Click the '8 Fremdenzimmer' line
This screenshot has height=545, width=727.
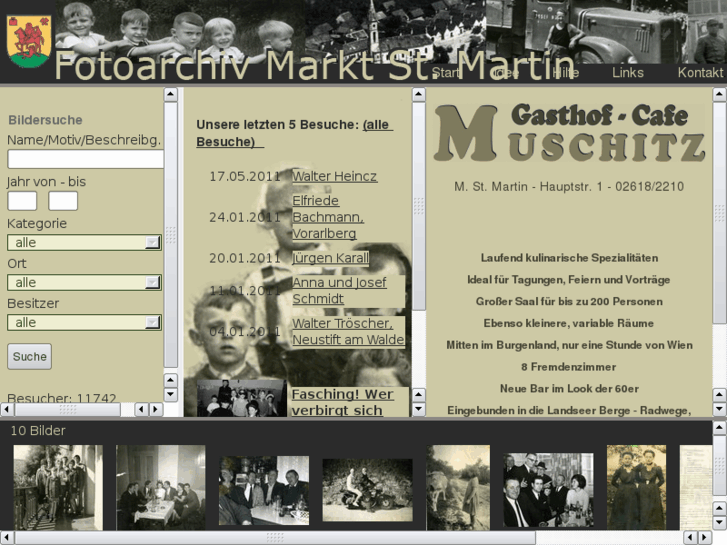[568, 367]
